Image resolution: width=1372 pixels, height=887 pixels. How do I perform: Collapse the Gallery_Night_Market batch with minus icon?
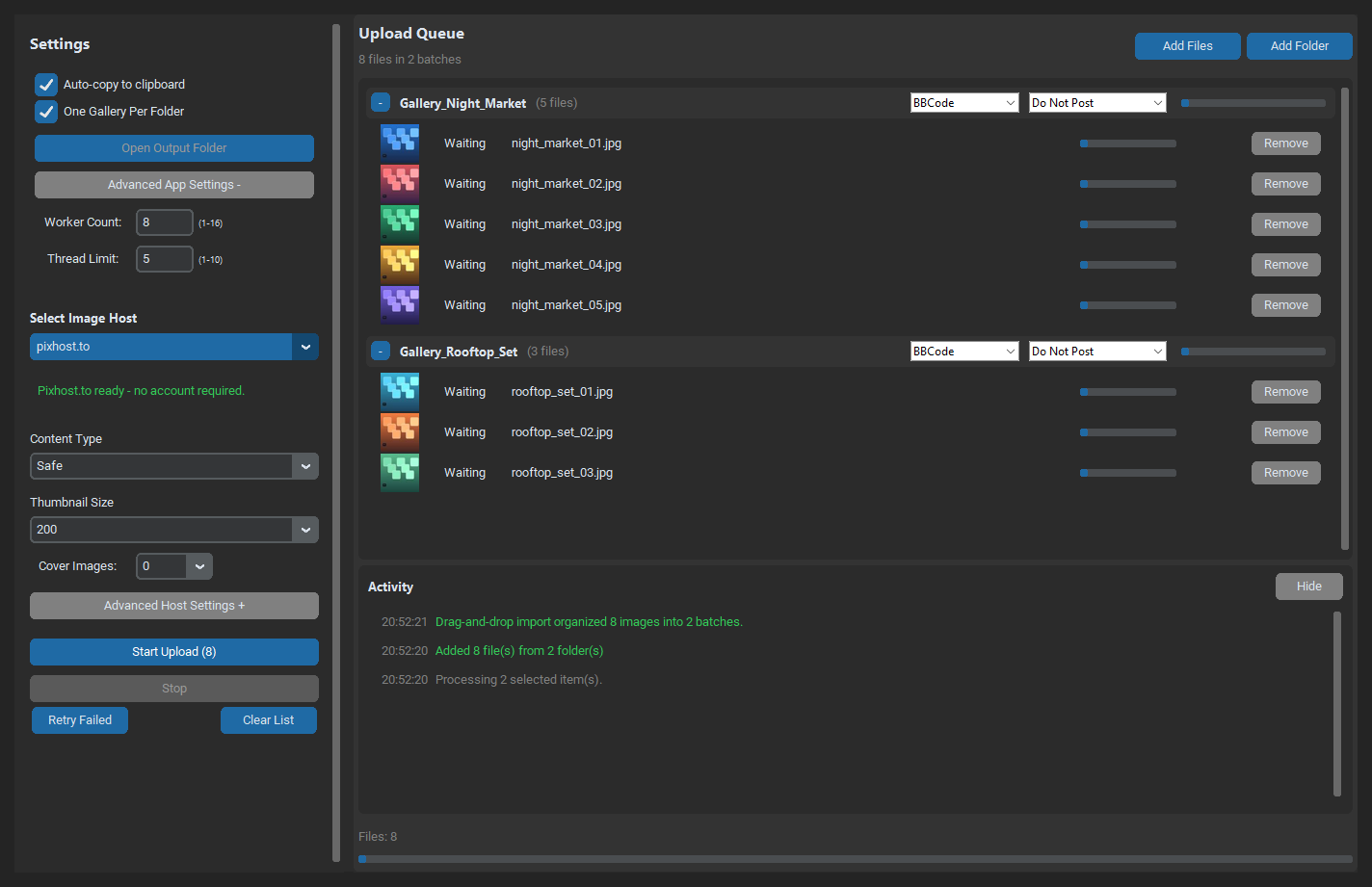click(x=381, y=103)
